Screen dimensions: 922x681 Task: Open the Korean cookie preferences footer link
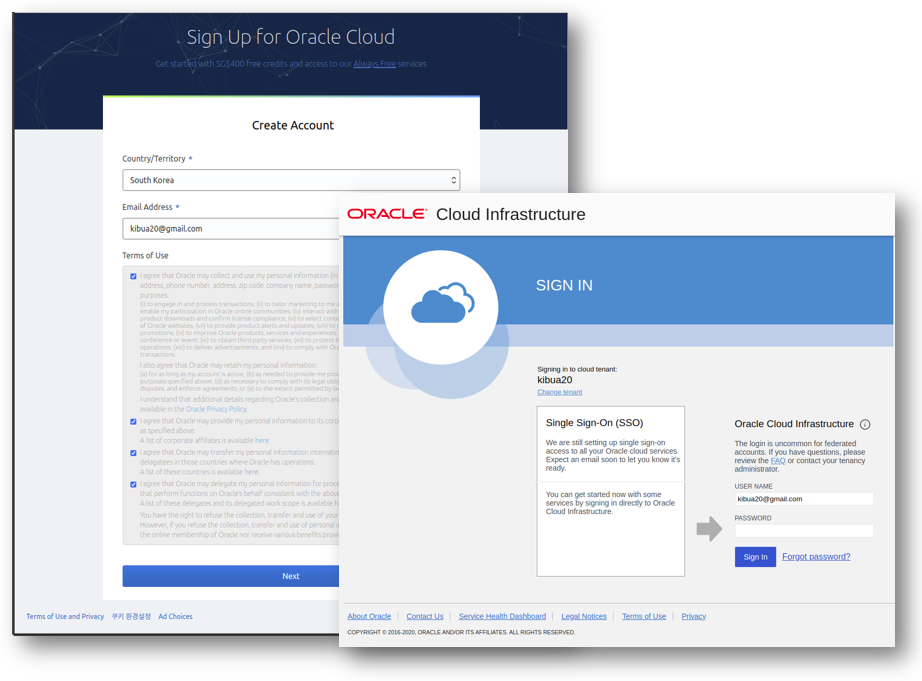tap(131, 616)
